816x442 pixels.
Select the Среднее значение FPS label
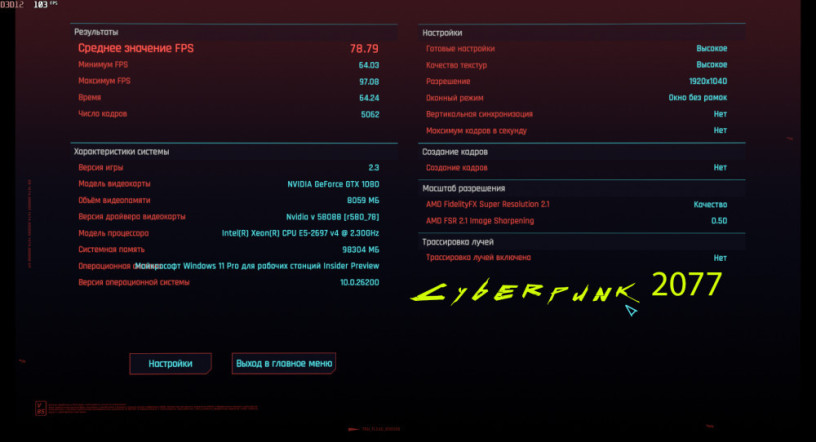point(136,48)
